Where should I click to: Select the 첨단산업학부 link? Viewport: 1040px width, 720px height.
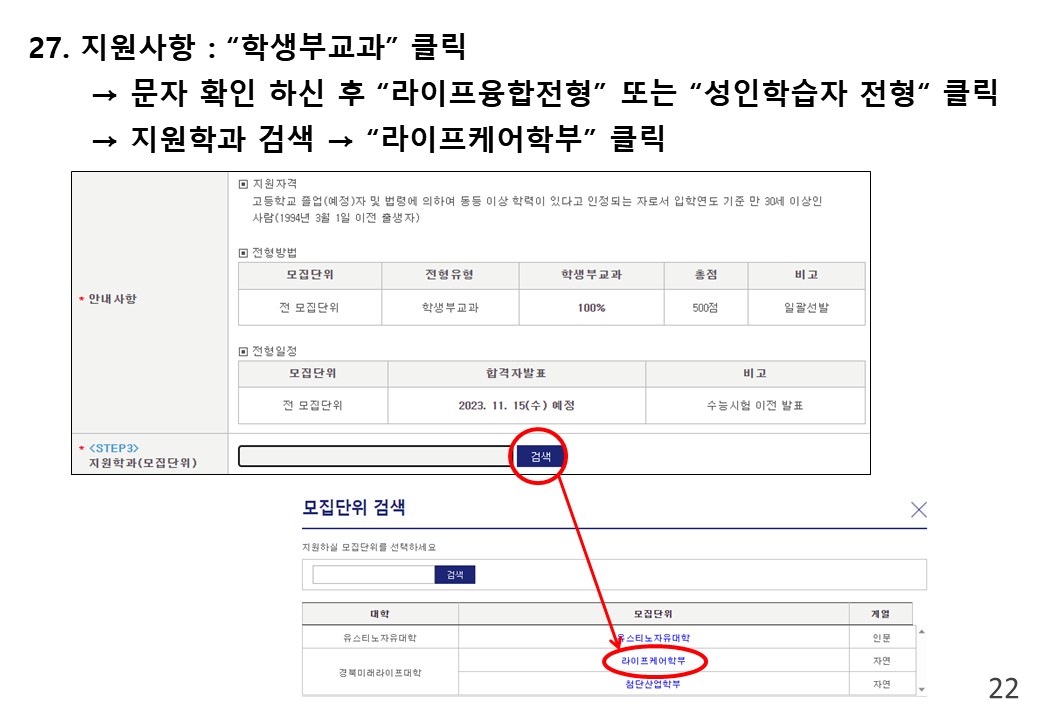[653, 684]
